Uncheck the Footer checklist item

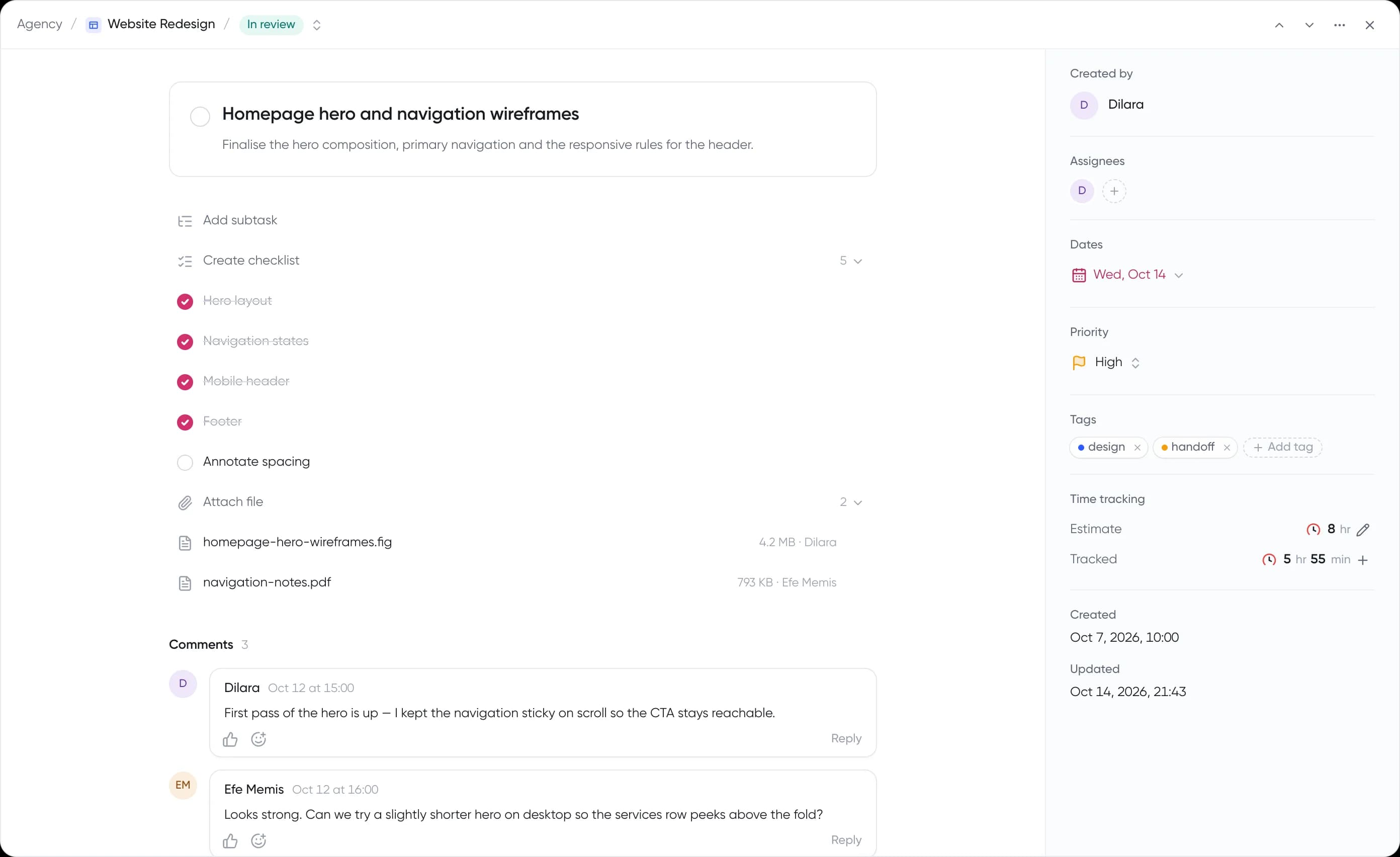pos(185,423)
